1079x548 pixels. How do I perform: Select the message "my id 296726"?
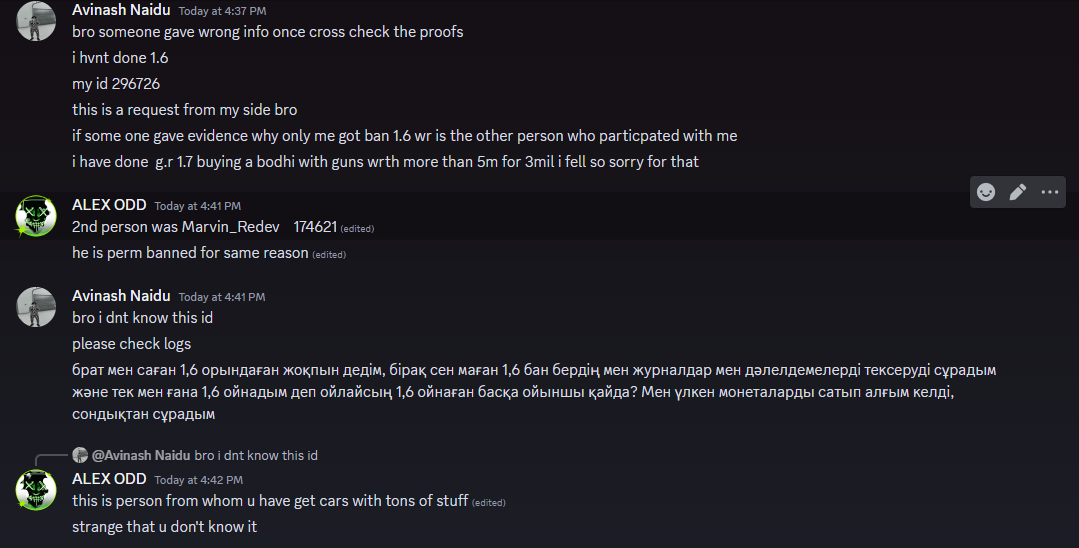pos(116,84)
